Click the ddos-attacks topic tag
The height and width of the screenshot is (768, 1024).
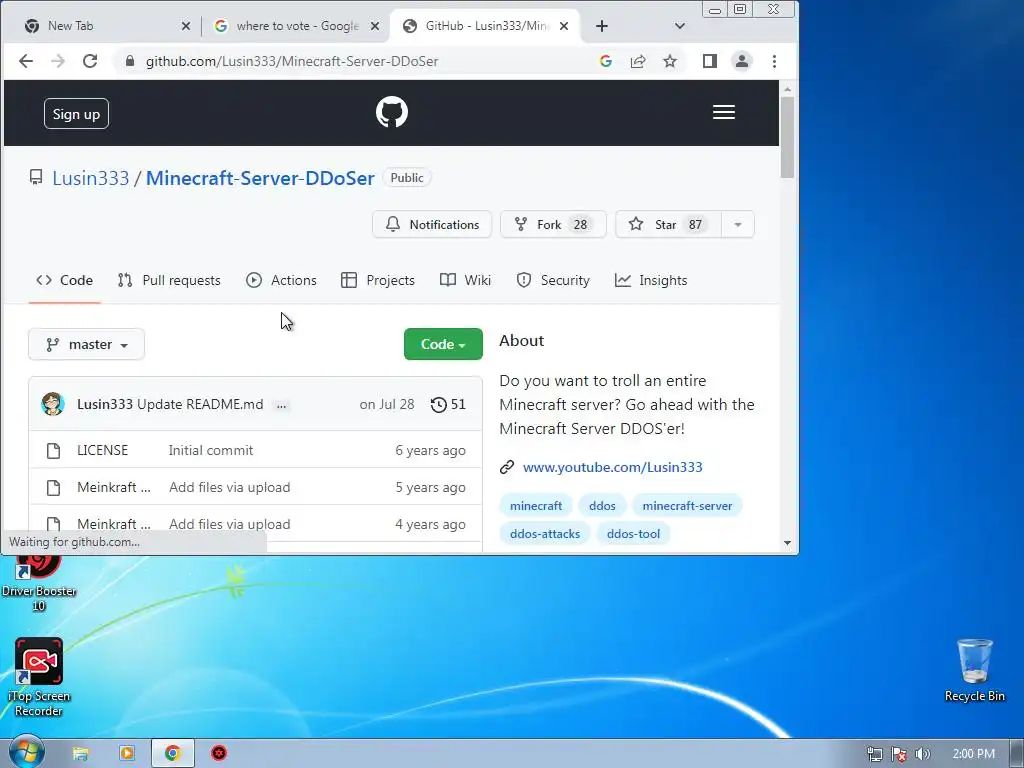coord(545,534)
